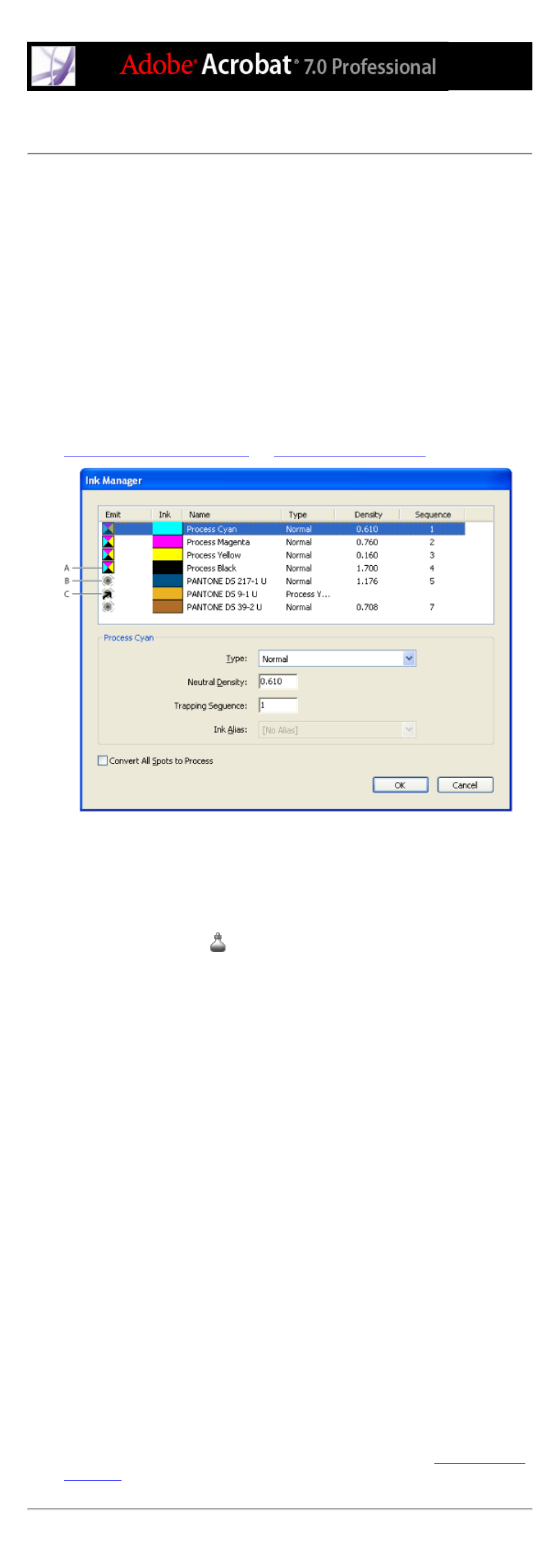Screen dimensions: 560x1568
Task: Click the Trapping Sequence input field
Action: tap(278, 705)
